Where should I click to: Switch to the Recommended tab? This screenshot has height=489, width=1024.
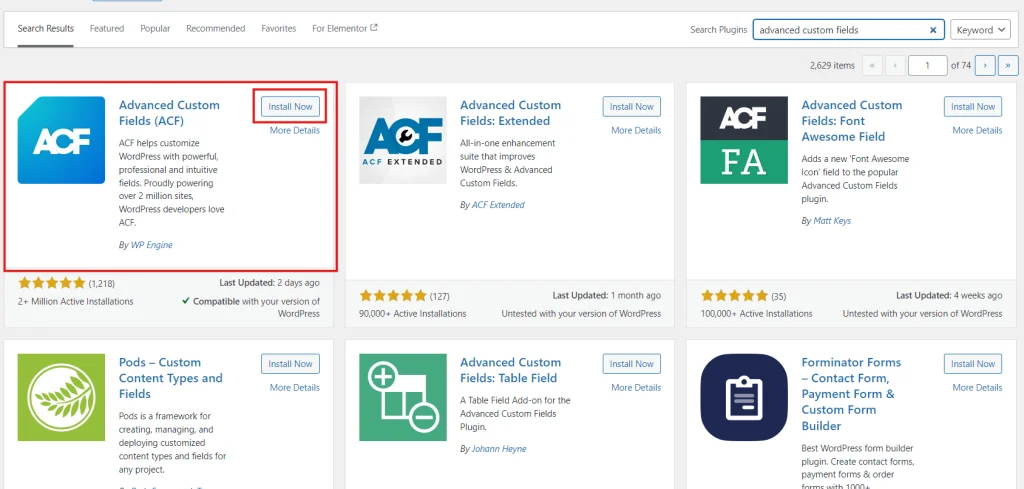pyautogui.click(x=216, y=29)
